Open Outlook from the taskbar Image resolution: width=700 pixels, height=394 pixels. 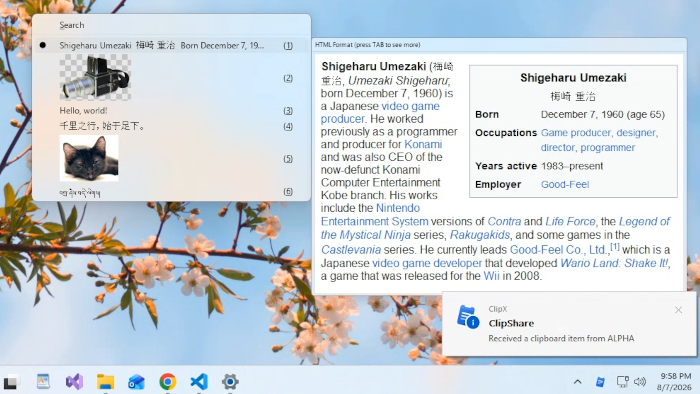tap(136, 382)
